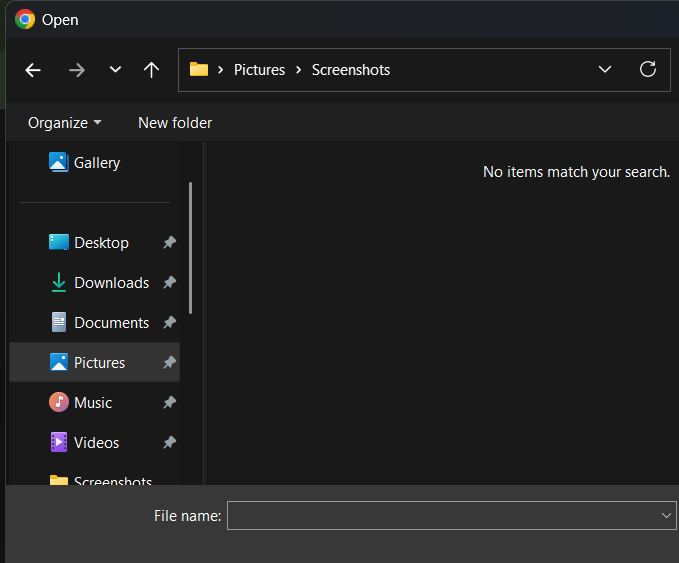Go up one folder level
Image resolution: width=679 pixels, height=563 pixels.
(x=151, y=70)
